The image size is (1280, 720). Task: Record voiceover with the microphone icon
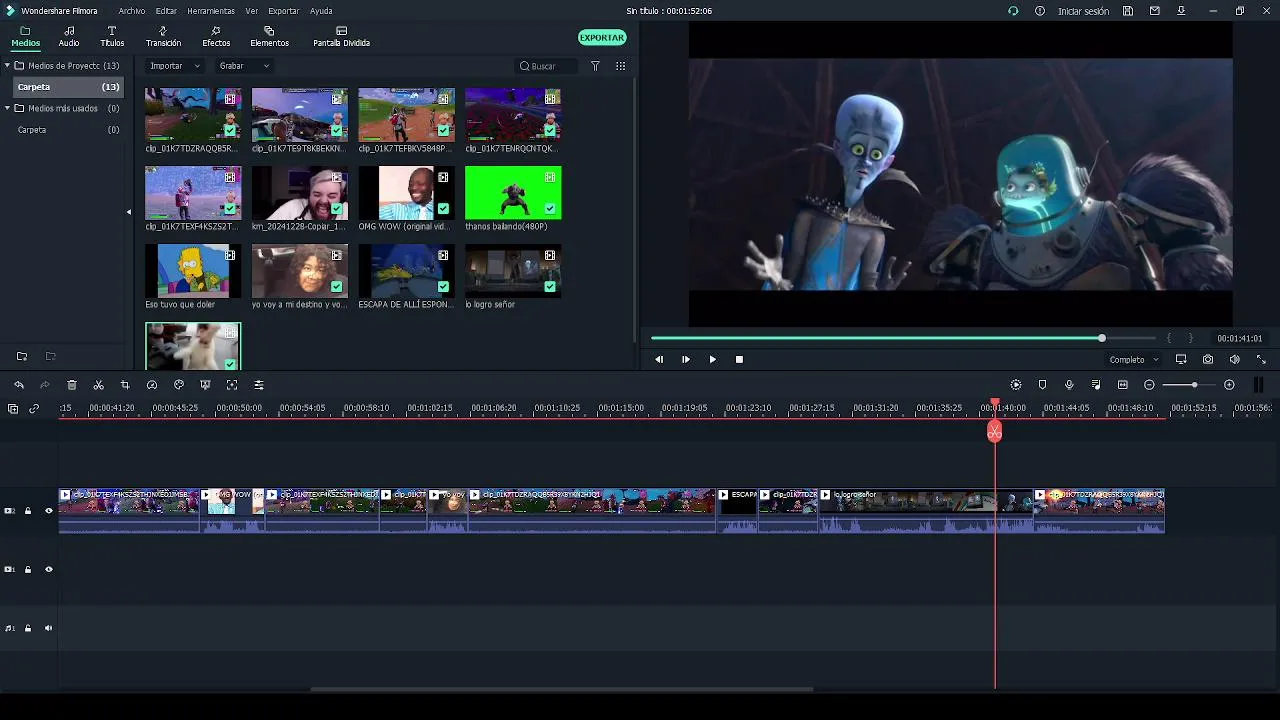[x=1069, y=385]
